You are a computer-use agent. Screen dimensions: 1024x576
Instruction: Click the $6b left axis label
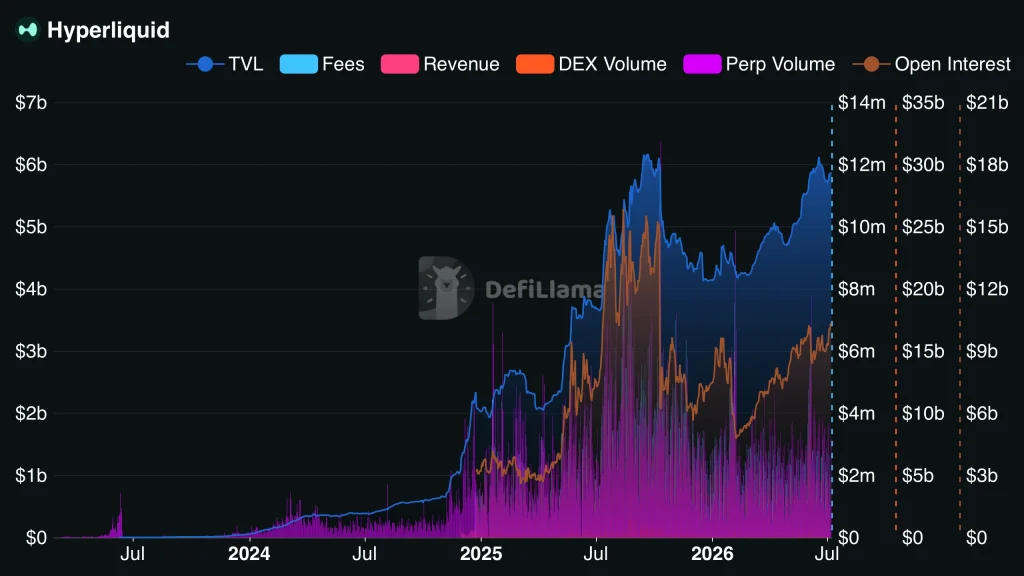click(31, 165)
